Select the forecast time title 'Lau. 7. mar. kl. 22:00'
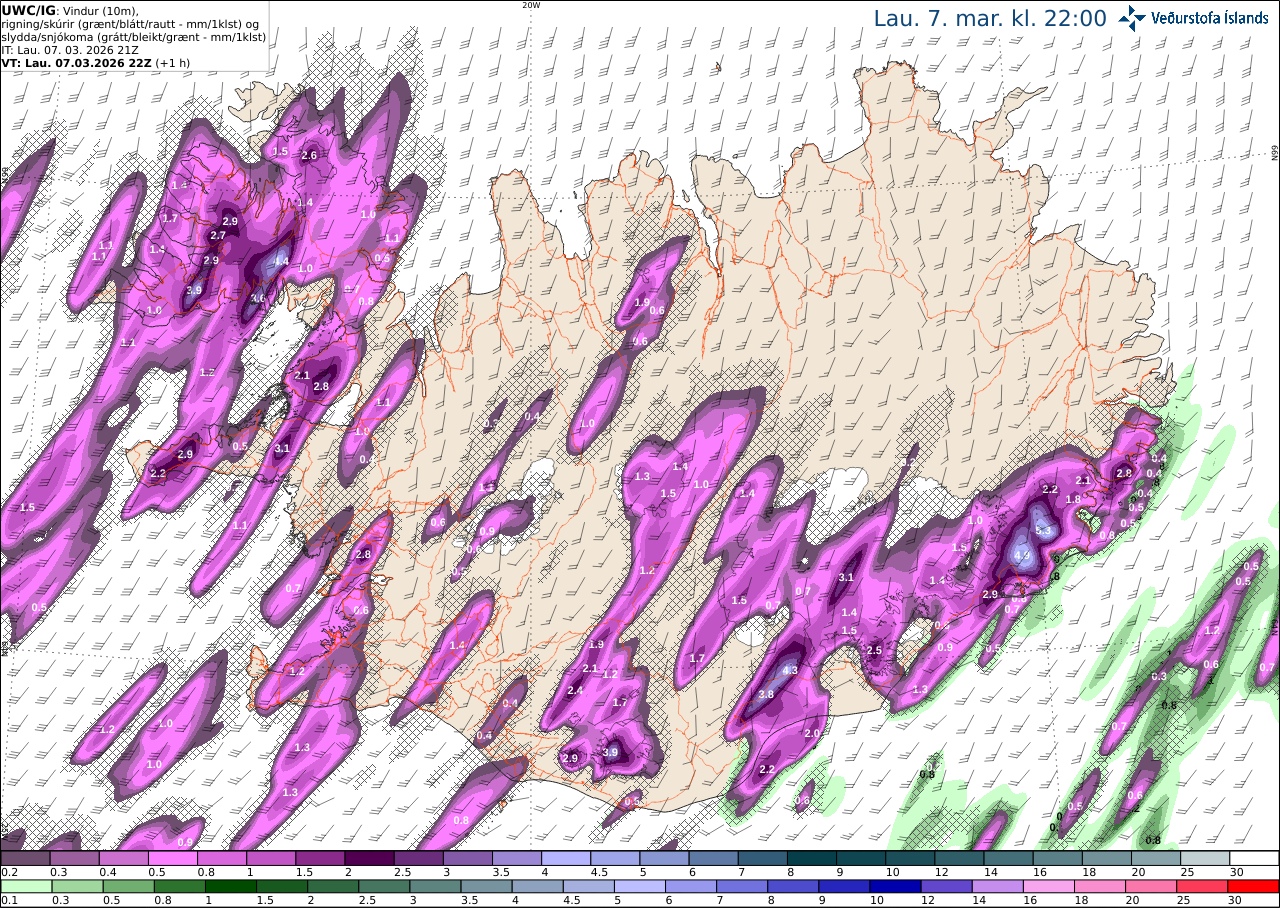The image size is (1280, 908). click(989, 19)
